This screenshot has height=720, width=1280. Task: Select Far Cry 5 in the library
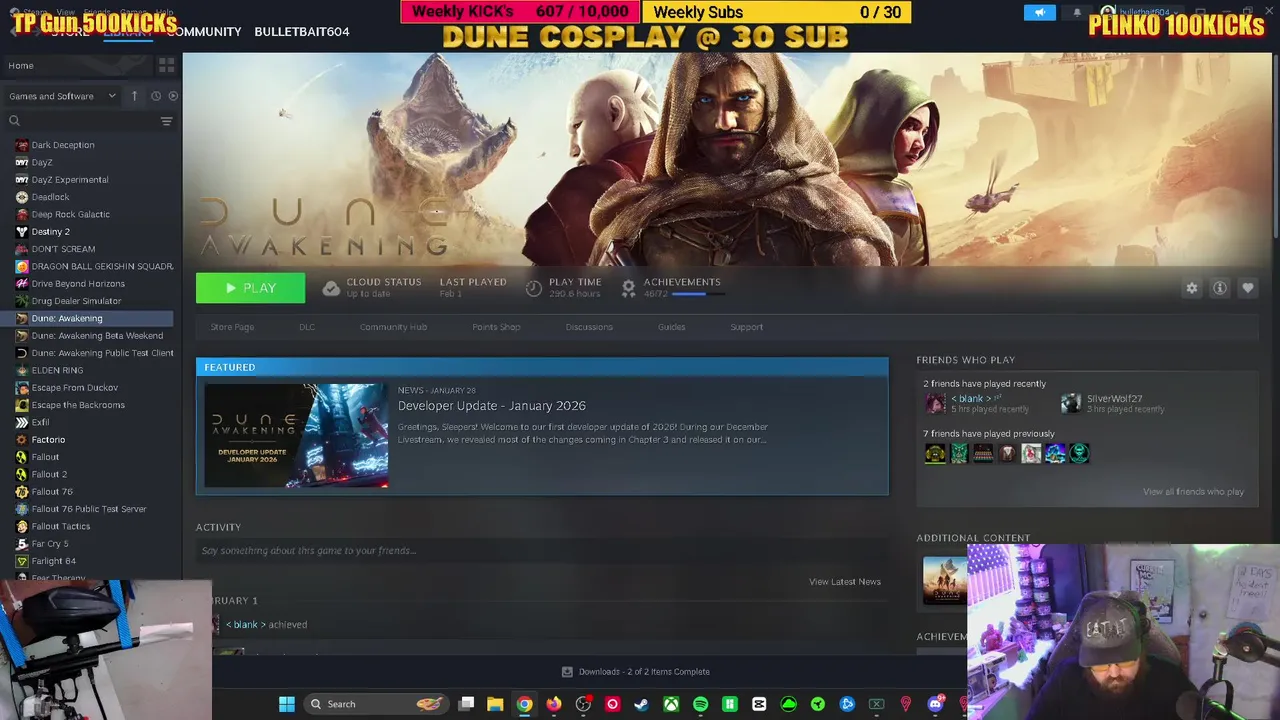pyautogui.click(x=50, y=544)
